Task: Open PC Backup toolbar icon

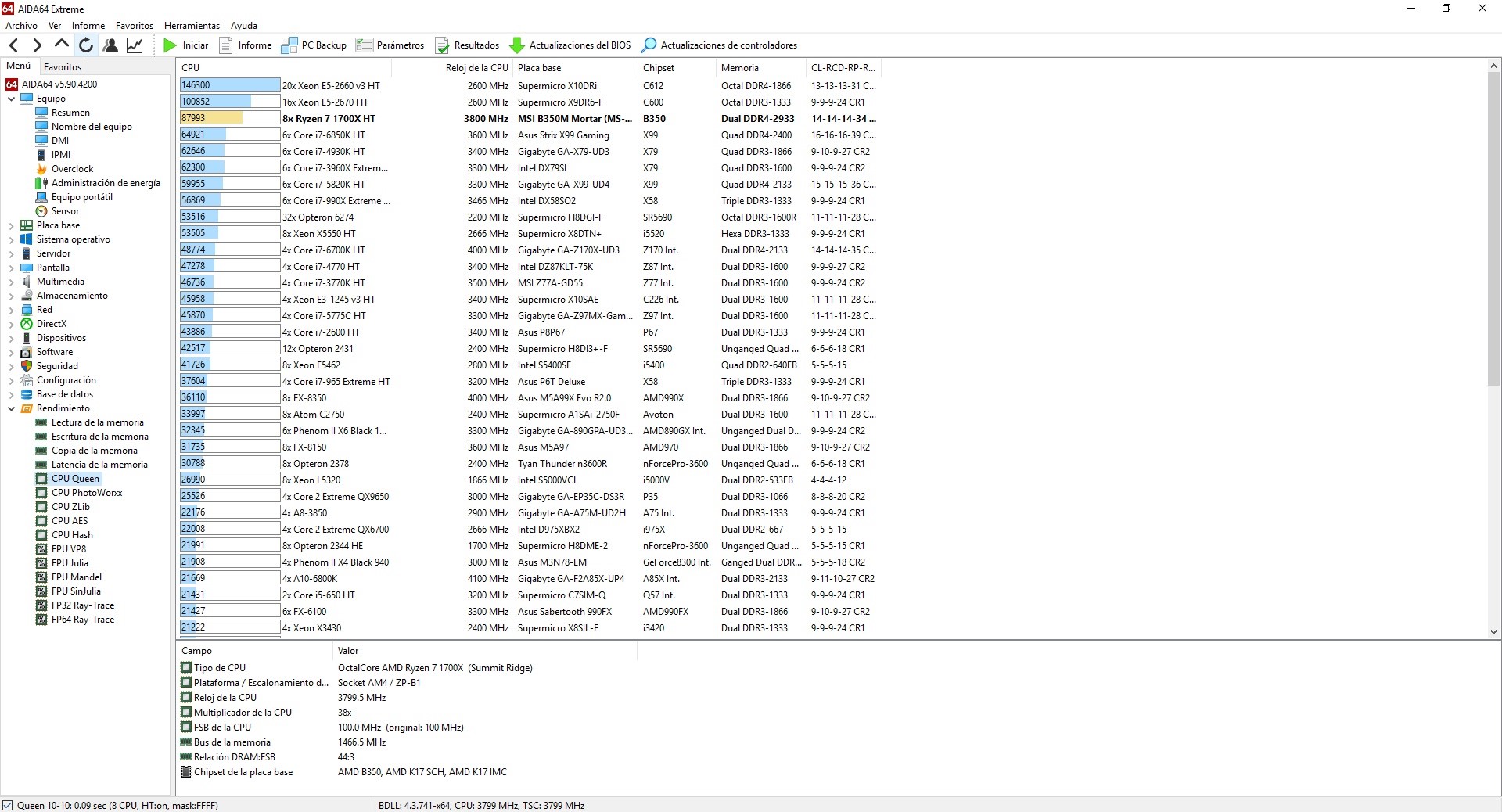Action: (x=289, y=45)
